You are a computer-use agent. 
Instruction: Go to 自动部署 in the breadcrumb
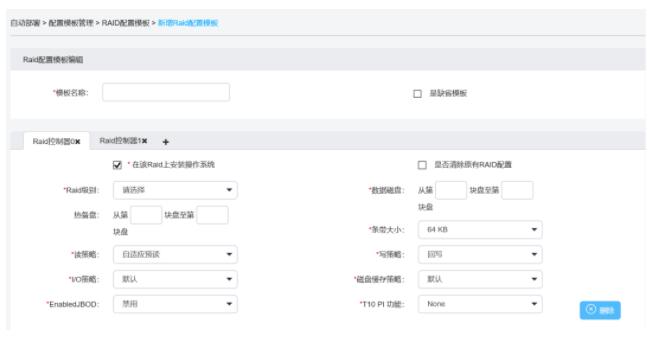point(25,23)
